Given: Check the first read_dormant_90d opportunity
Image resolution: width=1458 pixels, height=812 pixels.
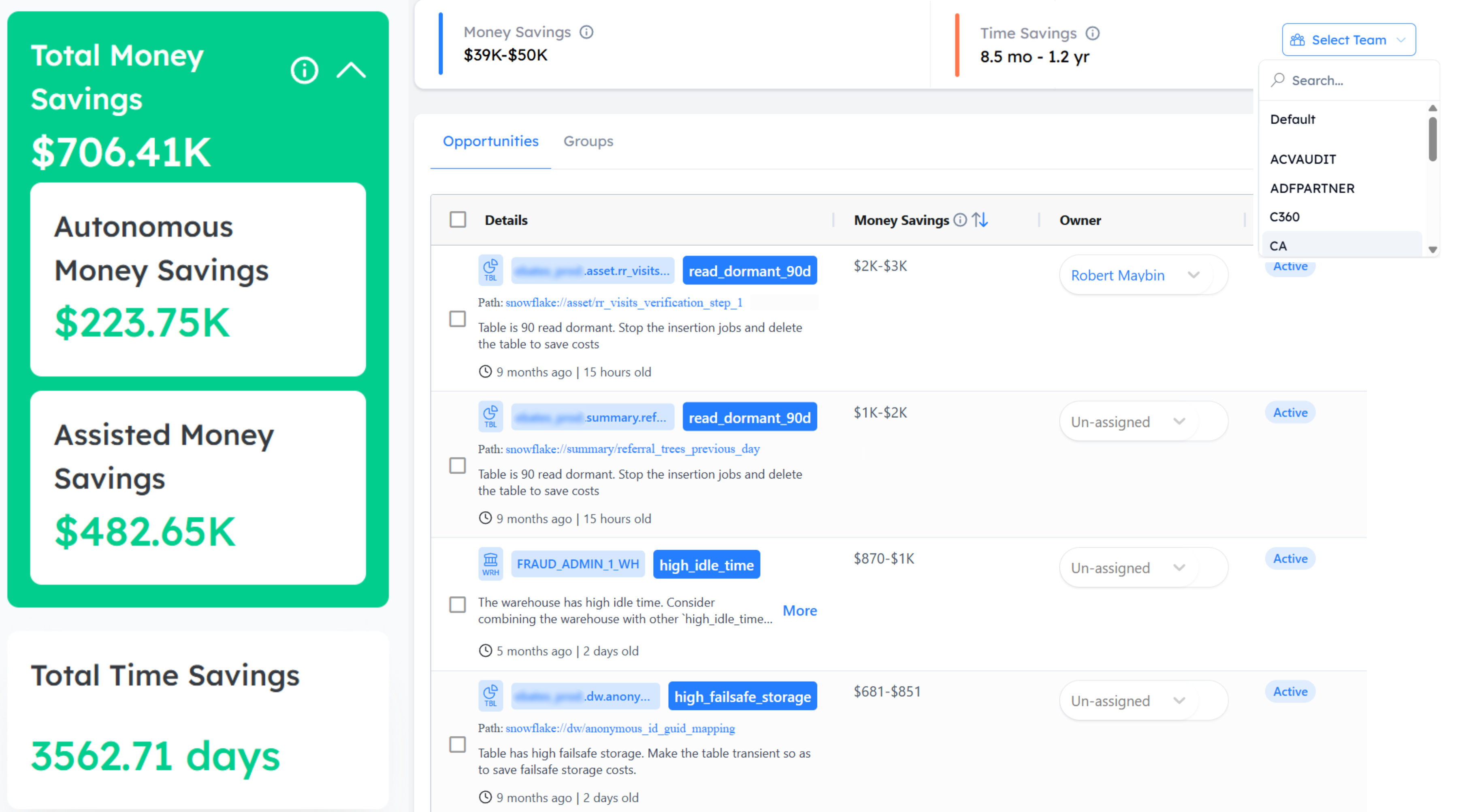Looking at the screenshot, I should pyautogui.click(x=457, y=320).
